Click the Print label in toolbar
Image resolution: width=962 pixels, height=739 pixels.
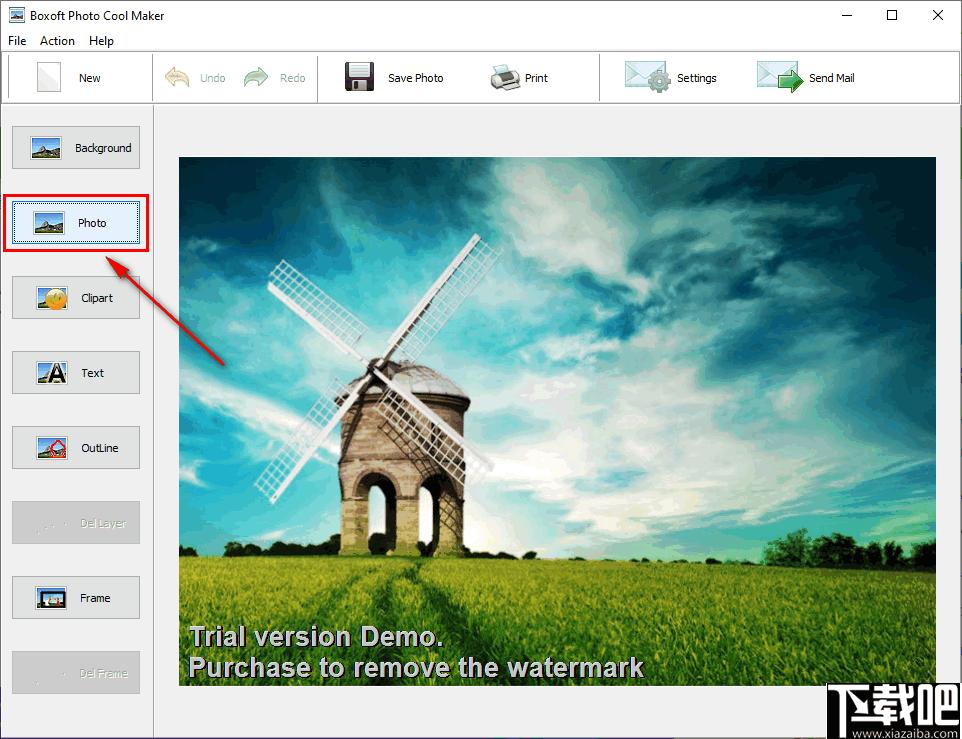point(536,78)
